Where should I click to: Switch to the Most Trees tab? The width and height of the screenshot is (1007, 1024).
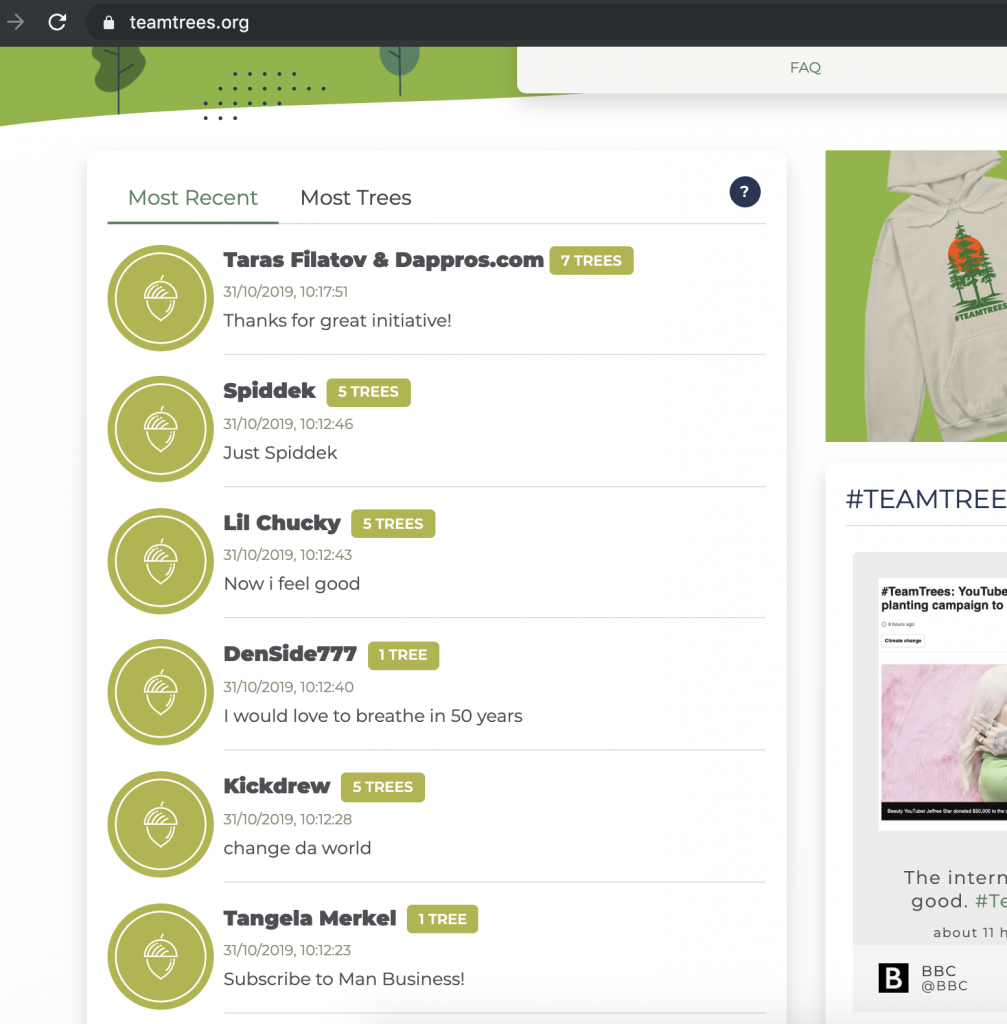(356, 197)
